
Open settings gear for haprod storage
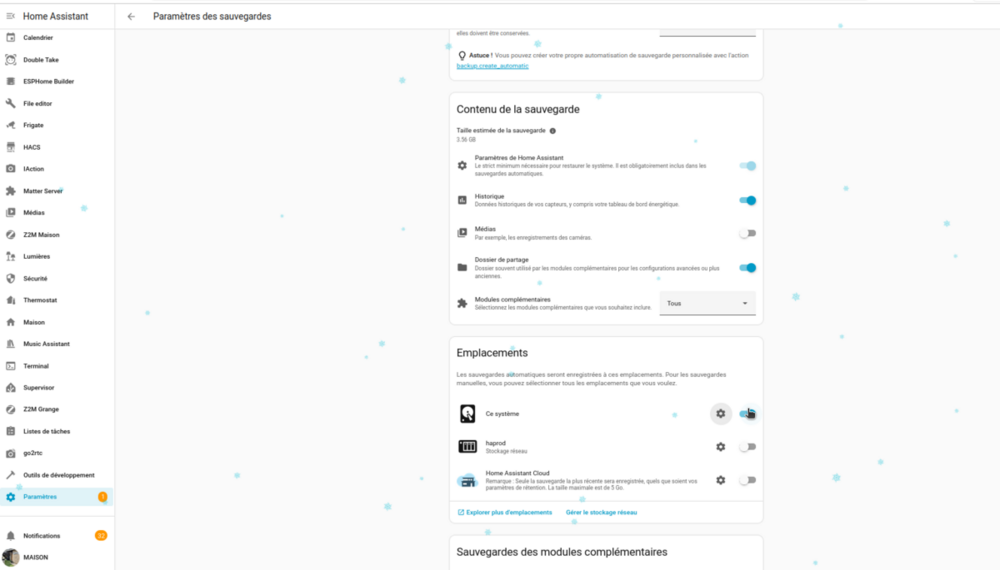tap(721, 447)
